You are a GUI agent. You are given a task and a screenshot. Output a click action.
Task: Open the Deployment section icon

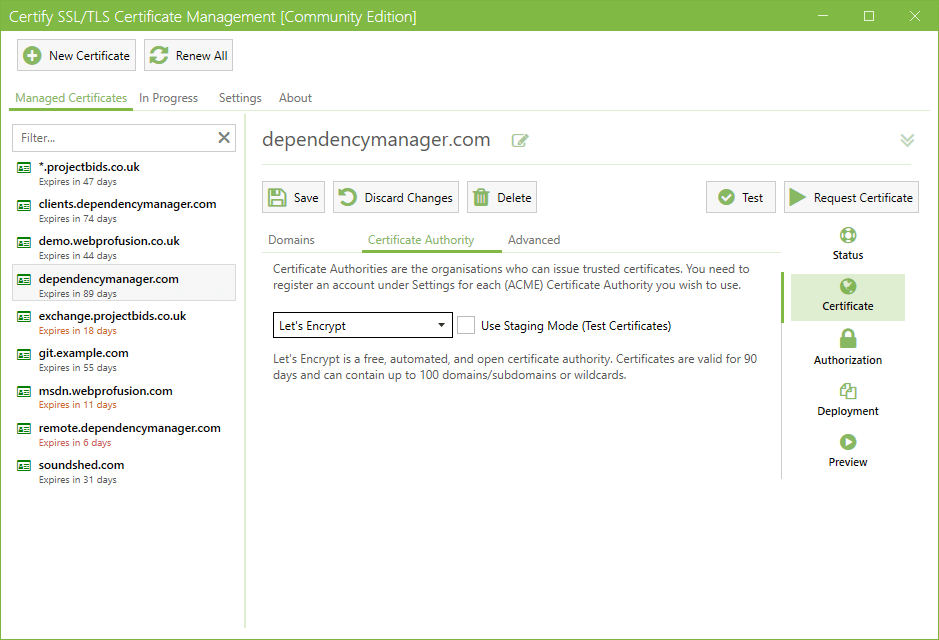(x=848, y=391)
